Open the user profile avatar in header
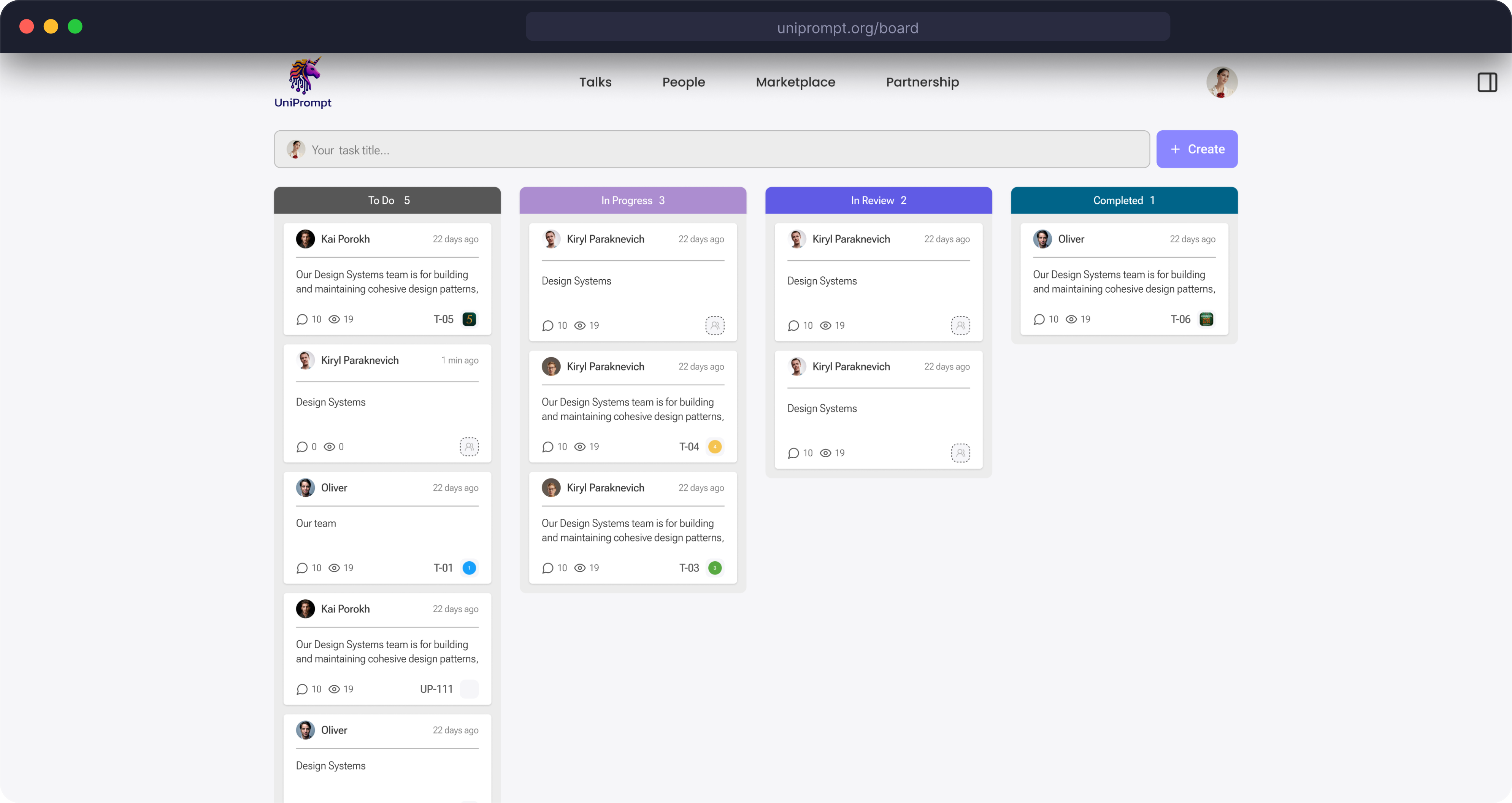Screen dimensions: 1512x803 (1222, 82)
